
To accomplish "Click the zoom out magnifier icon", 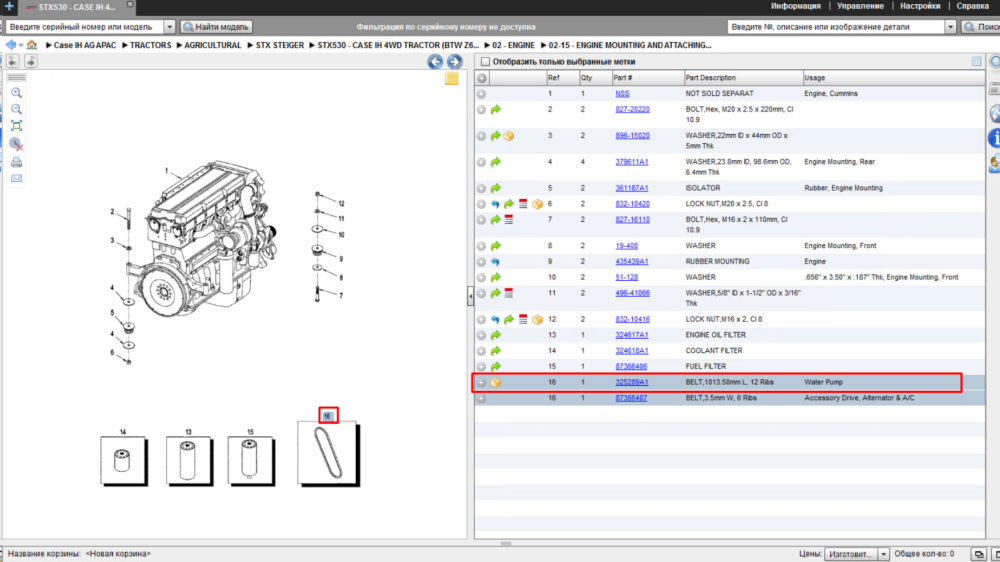I will coord(17,109).
